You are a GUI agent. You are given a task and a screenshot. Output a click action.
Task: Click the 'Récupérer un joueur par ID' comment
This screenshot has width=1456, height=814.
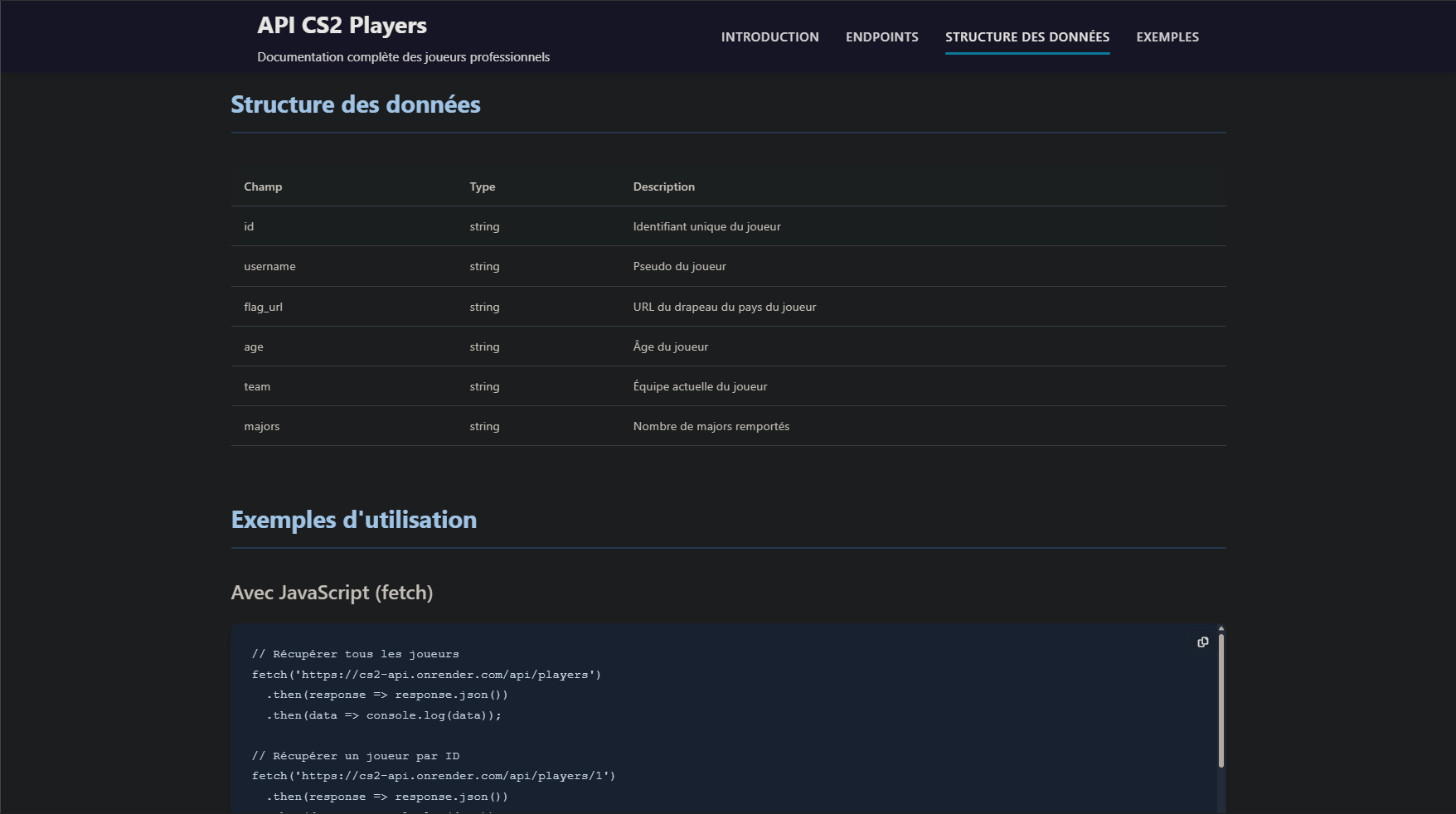(355, 756)
